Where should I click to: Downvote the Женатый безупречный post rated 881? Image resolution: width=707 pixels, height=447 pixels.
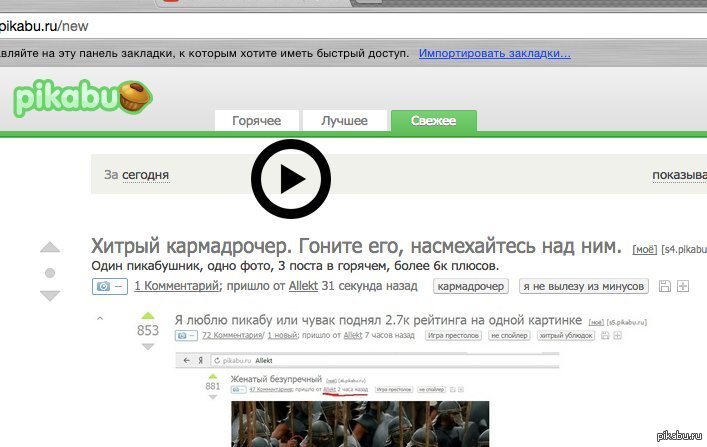tap(213, 397)
